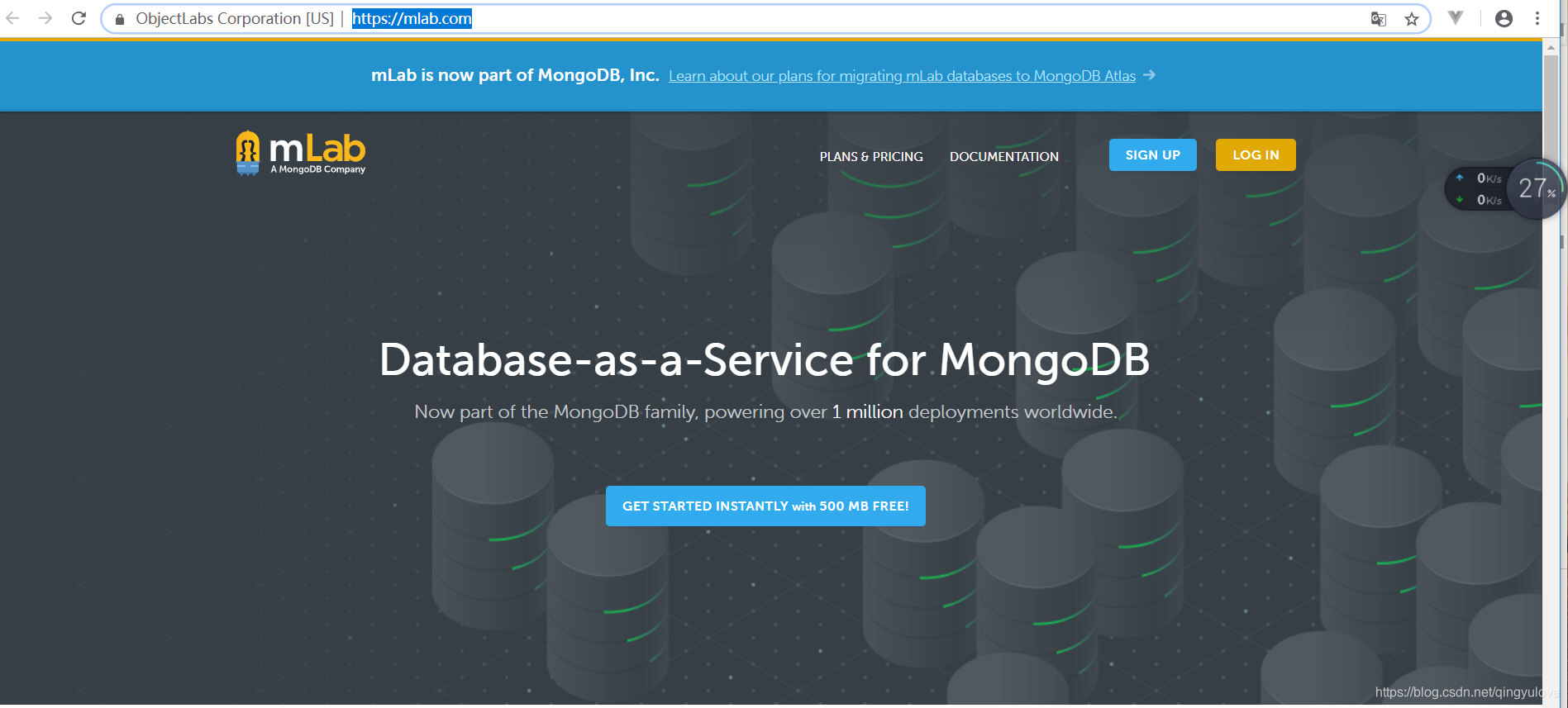Viewport: 1568px width, 708px height.
Task: Open Plans & Pricing menu item
Action: tap(871, 156)
